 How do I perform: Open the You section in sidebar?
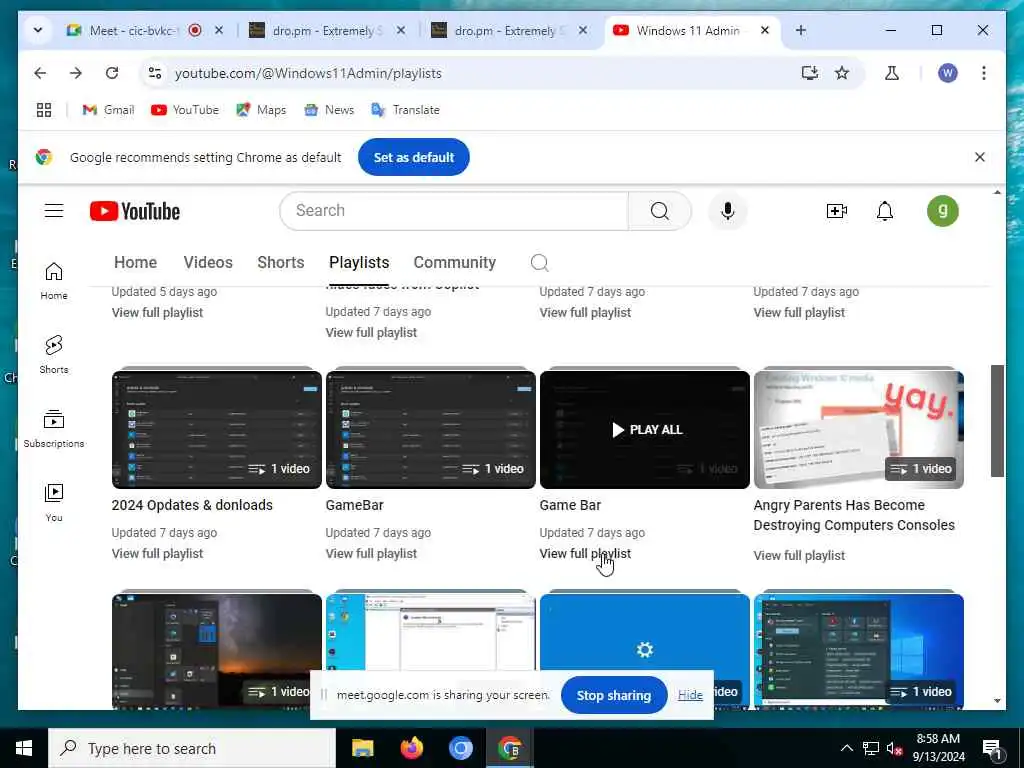[x=54, y=502]
